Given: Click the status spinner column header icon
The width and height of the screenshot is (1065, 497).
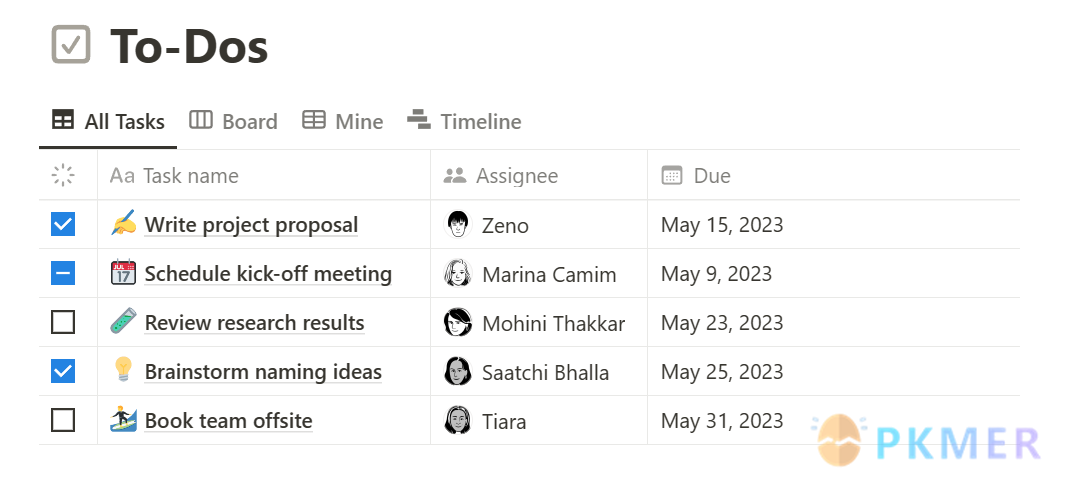Looking at the screenshot, I should 63,175.
